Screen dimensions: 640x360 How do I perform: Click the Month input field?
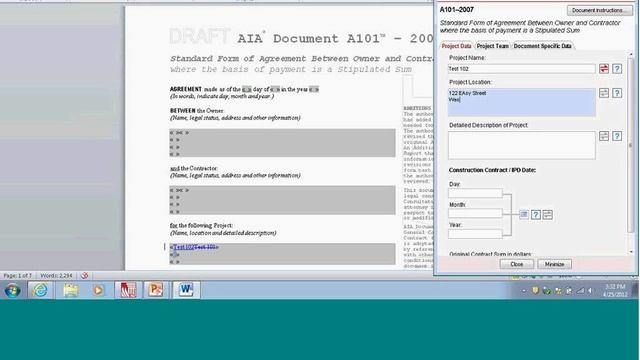tap(475, 213)
